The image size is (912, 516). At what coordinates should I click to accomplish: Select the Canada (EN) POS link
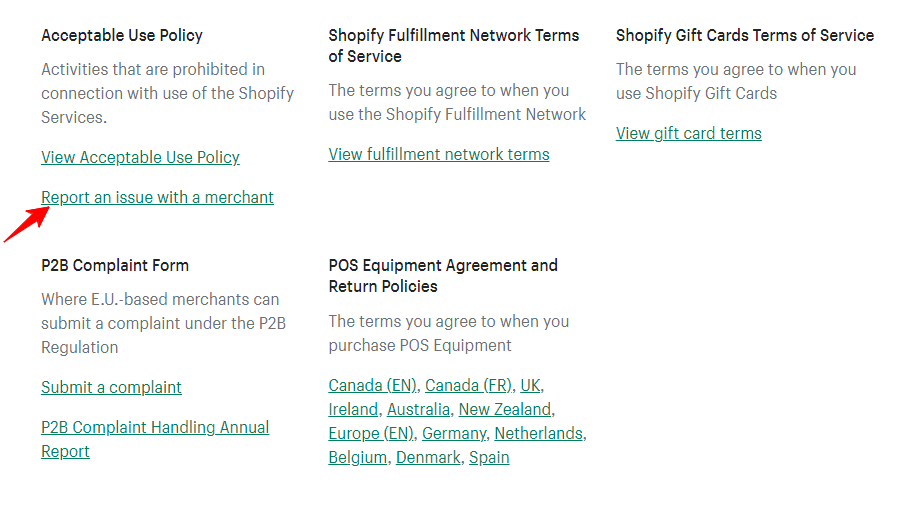coord(372,385)
